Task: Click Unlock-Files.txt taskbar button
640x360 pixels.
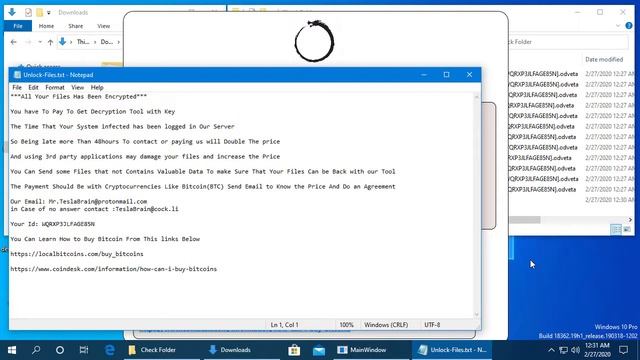Action: point(452,350)
